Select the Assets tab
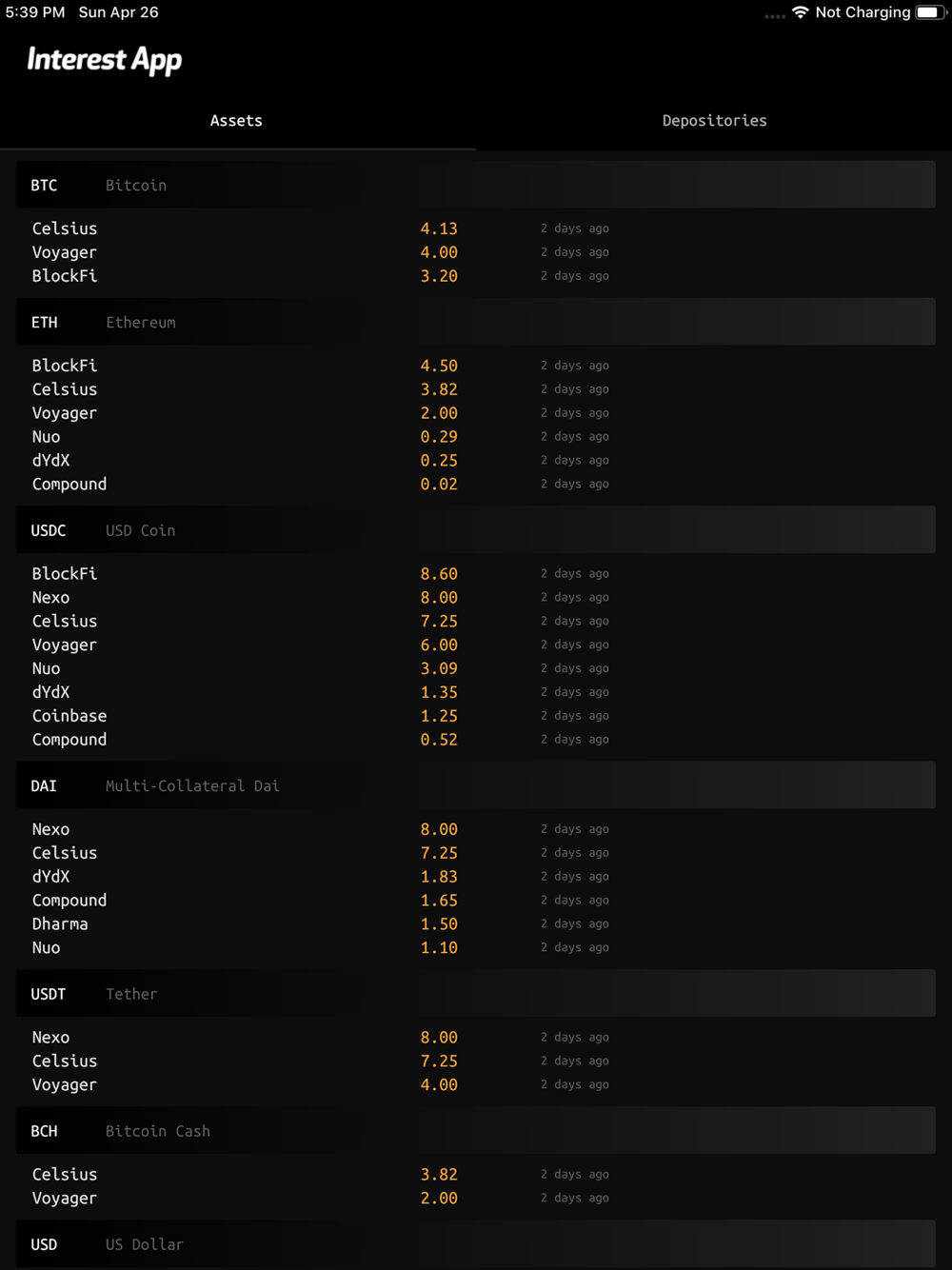Viewport: 952px width, 1270px height. coord(236,121)
